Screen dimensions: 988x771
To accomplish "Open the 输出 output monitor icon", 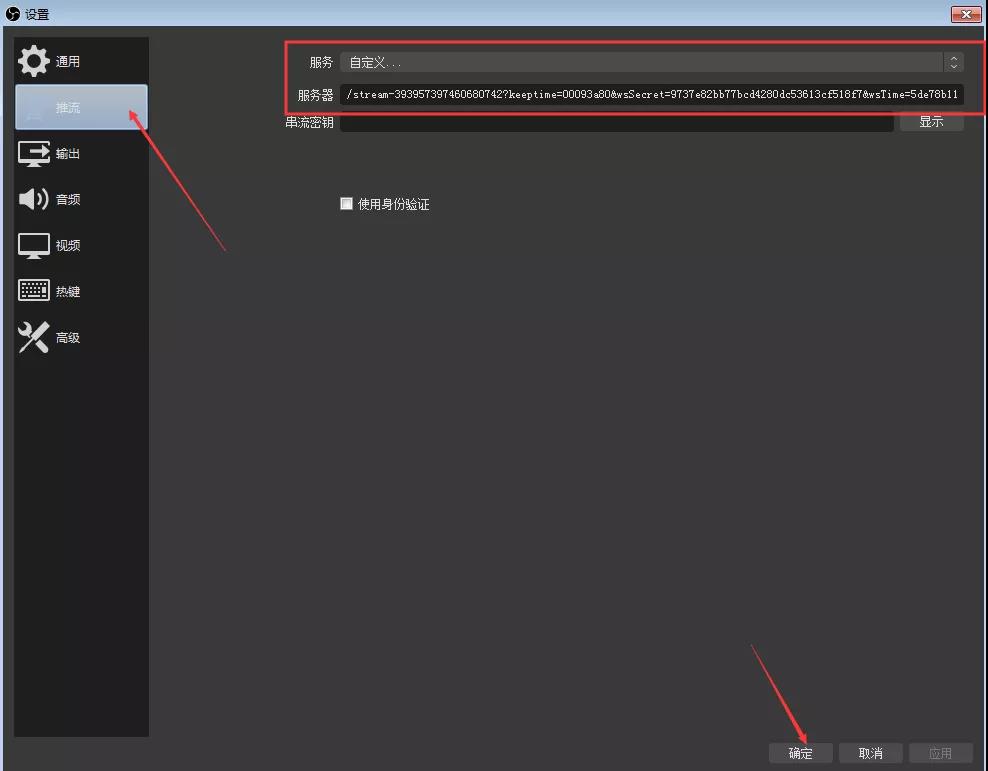I will [x=33, y=154].
